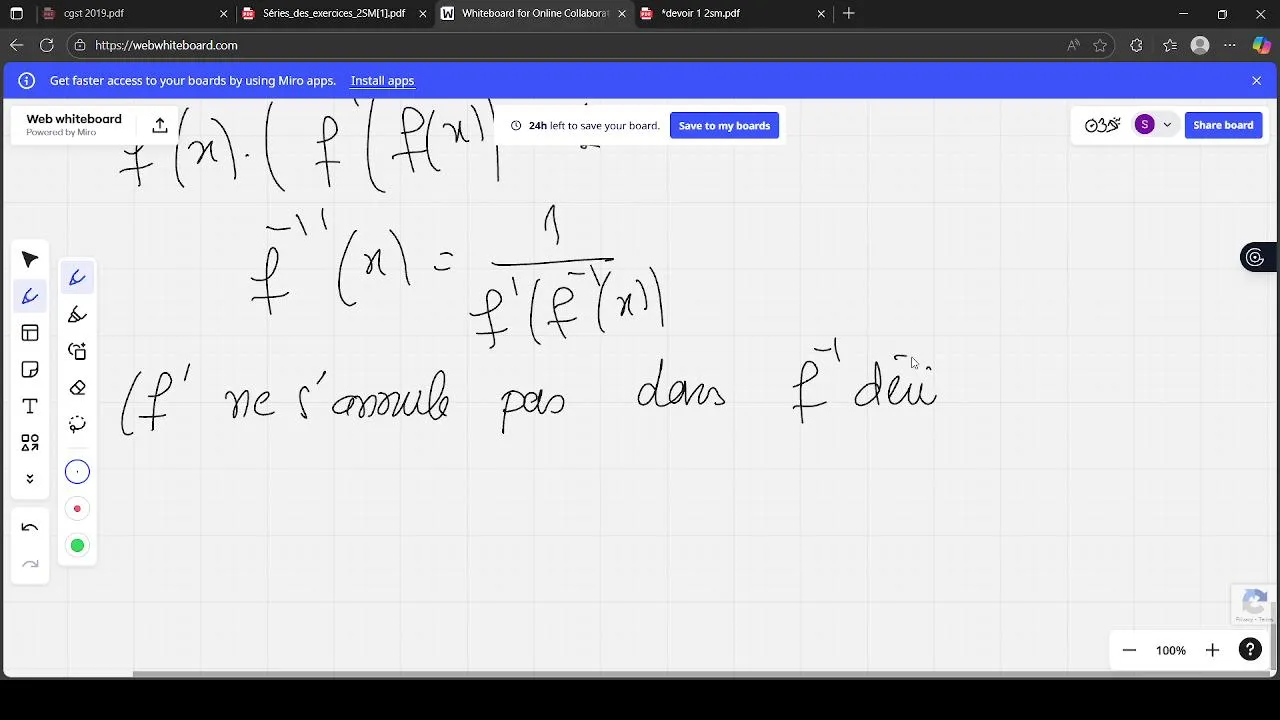Choose the Highlighter pen
1280x720 pixels.
77,315
